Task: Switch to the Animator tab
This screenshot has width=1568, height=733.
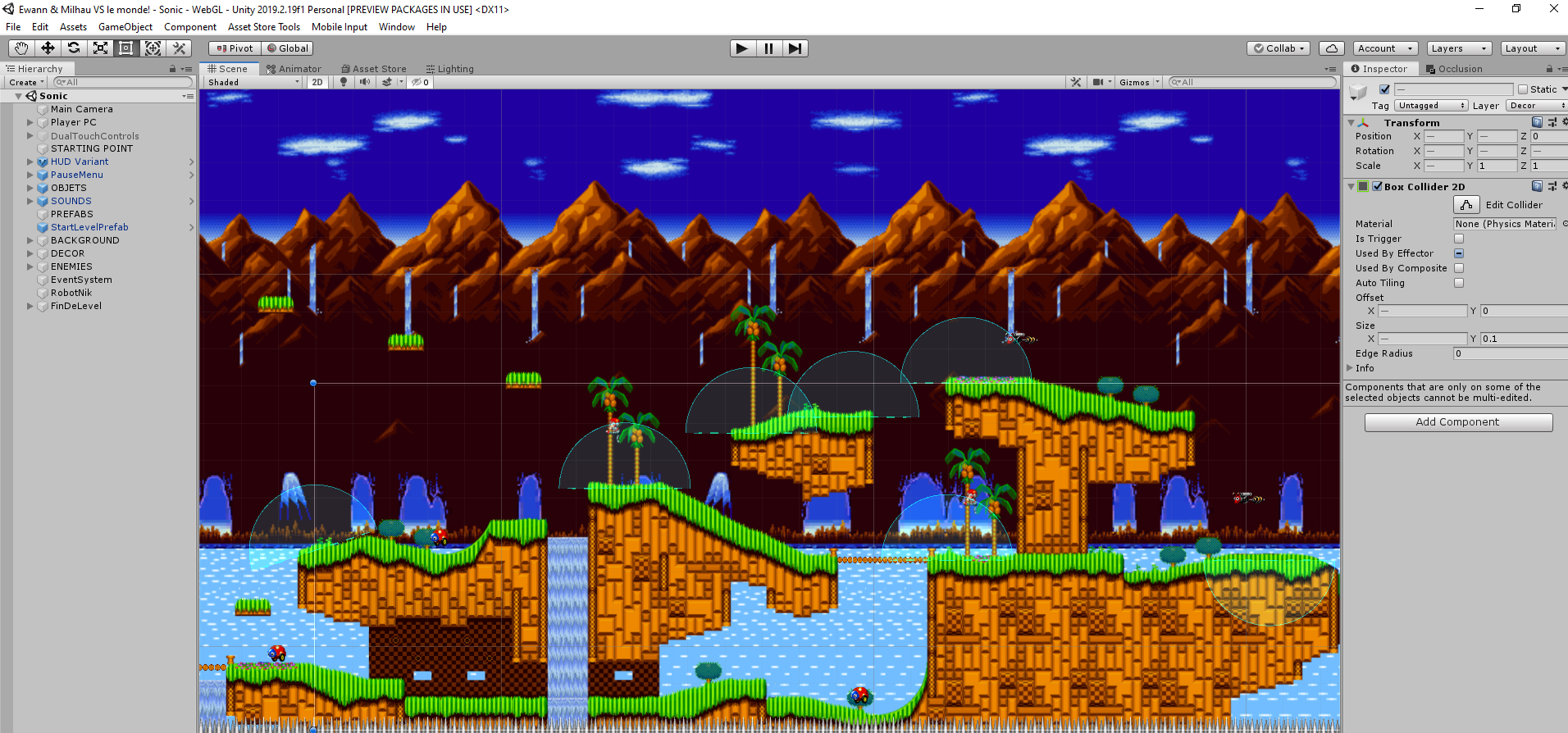Action: coord(294,69)
